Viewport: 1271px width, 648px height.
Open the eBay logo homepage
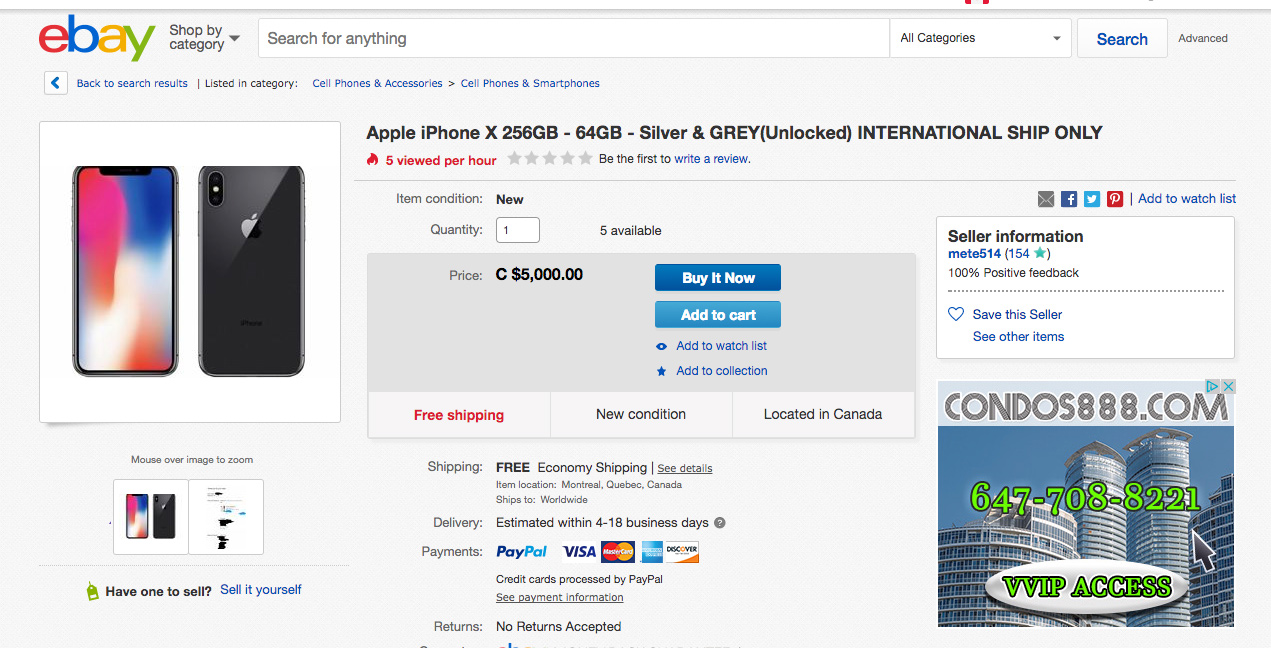[97, 38]
